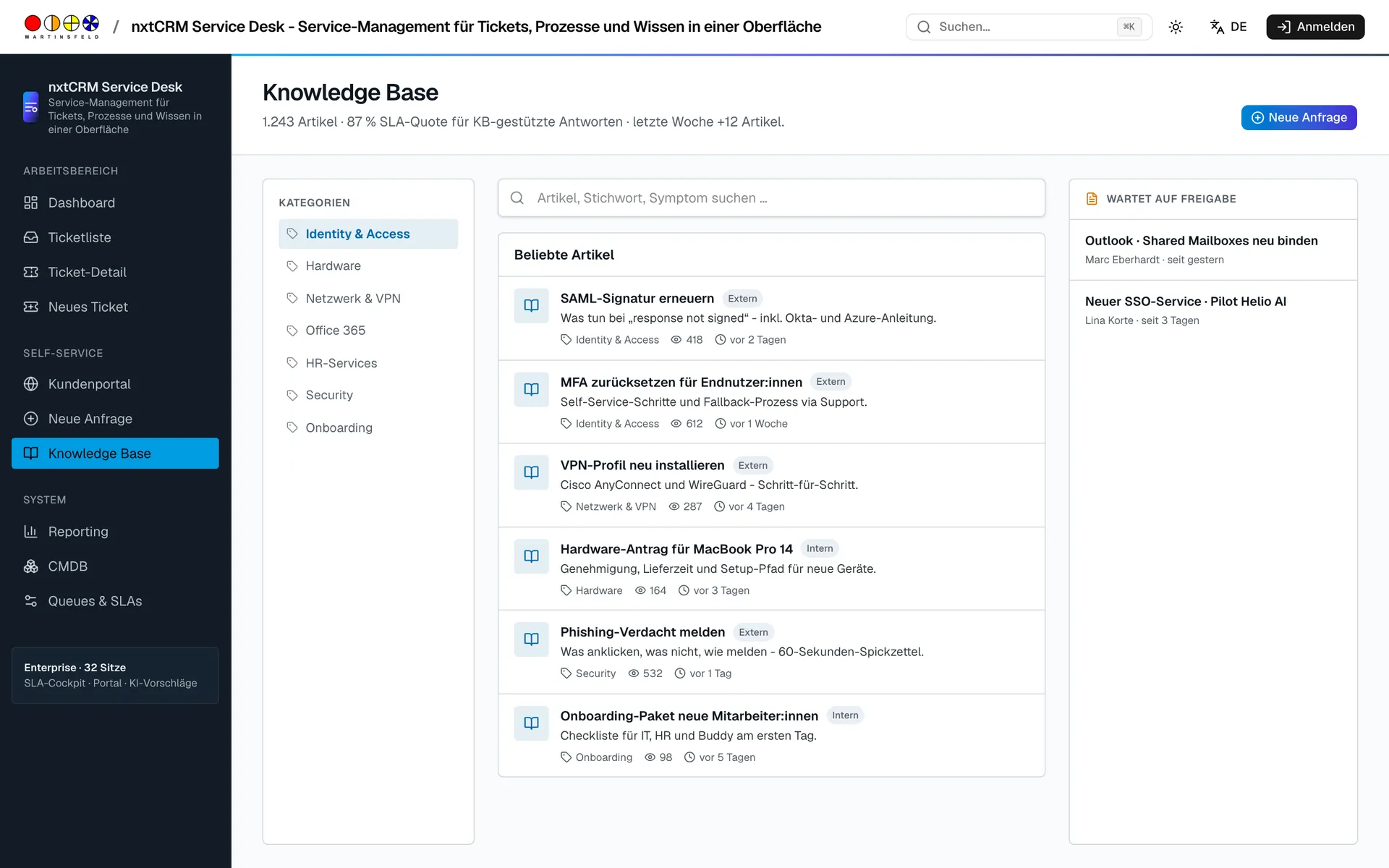
Task: Click the ⌘K shortcut badge
Action: [x=1129, y=27]
